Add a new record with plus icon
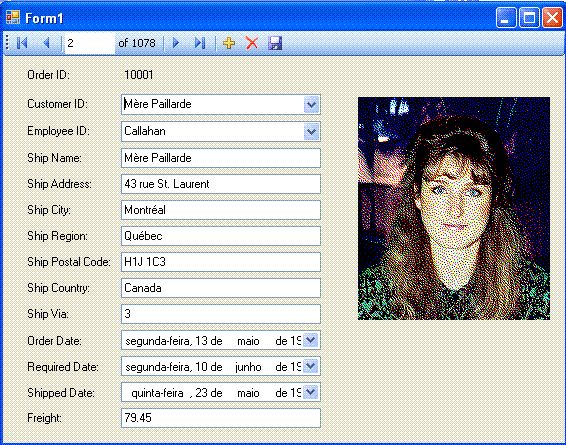This screenshot has height=445, width=566. point(229,43)
